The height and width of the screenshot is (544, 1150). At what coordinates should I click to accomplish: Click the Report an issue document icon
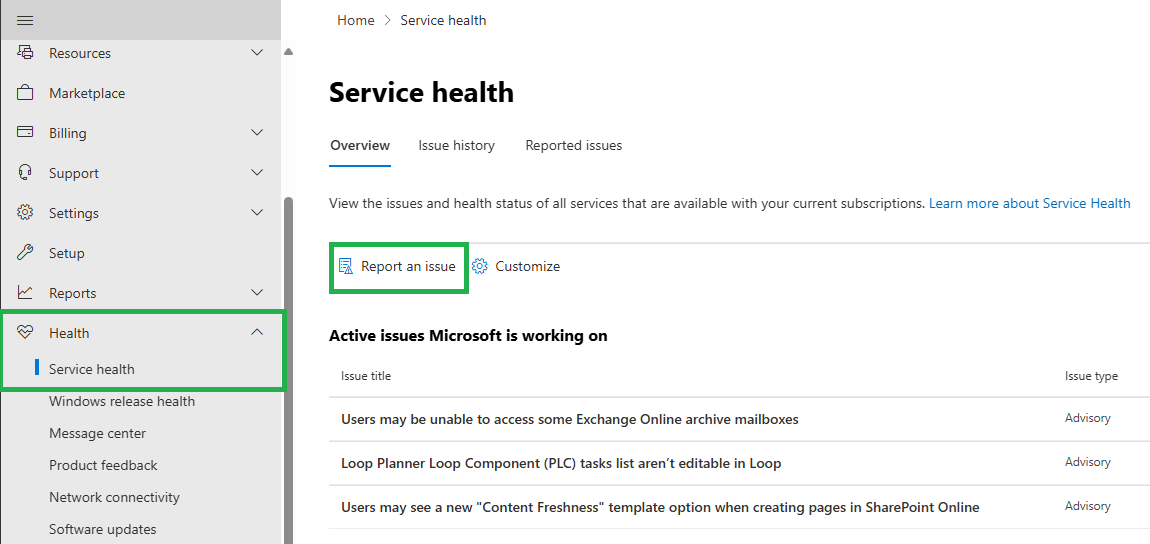345,266
